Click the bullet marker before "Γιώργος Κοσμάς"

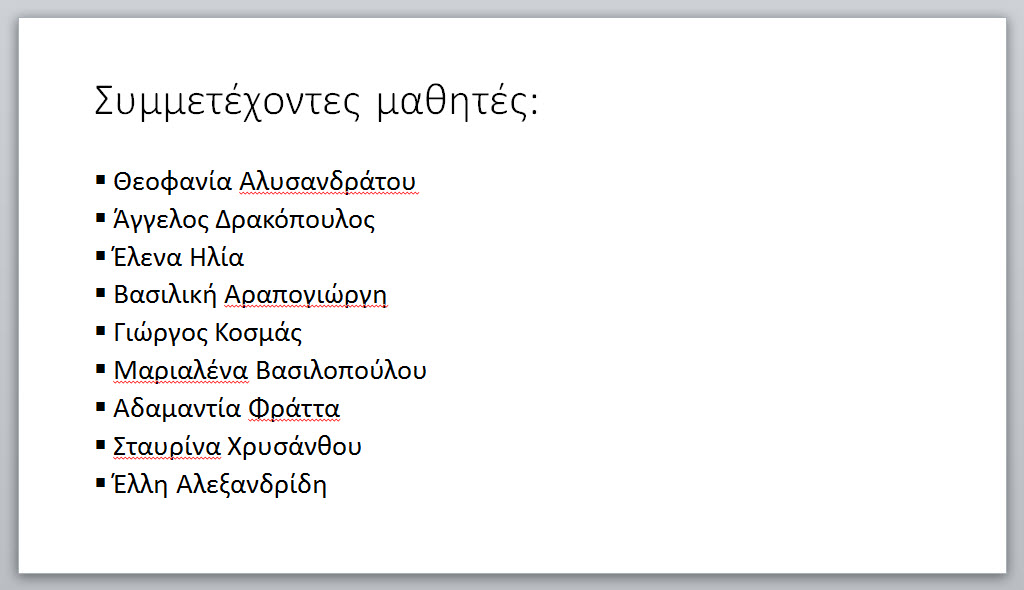point(100,331)
